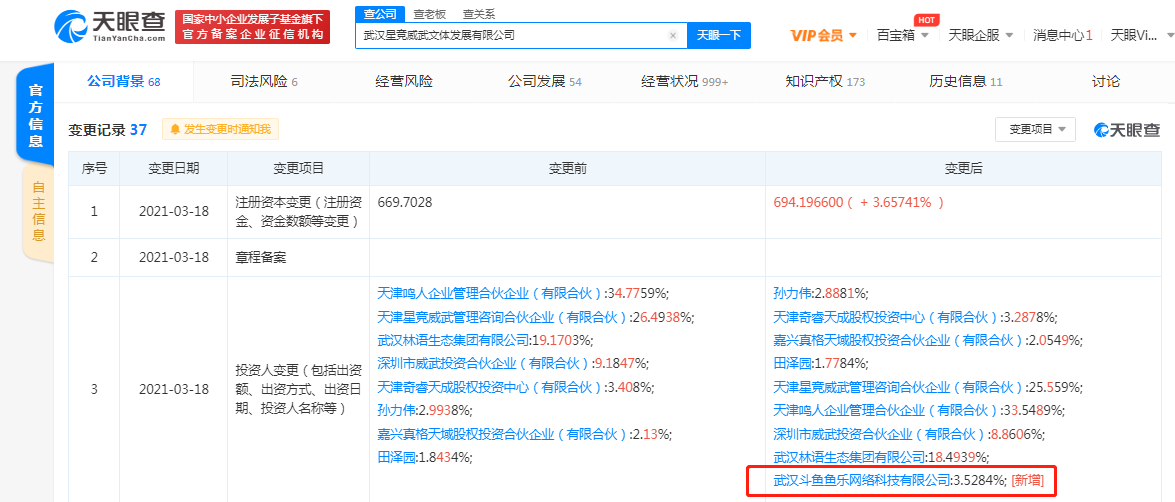The image size is (1175, 502).
Task: Open the 天眼企服 dropdown menu
Action: (x=981, y=35)
